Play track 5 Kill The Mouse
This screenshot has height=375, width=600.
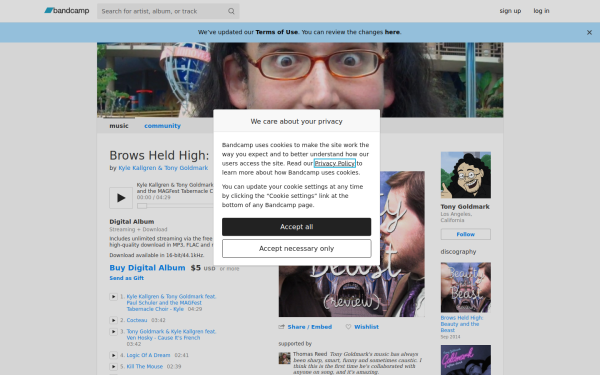coord(113,367)
